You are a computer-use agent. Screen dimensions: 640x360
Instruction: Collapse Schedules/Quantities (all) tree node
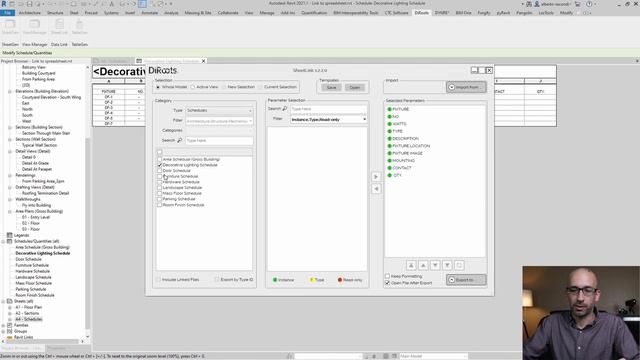pos(4,241)
